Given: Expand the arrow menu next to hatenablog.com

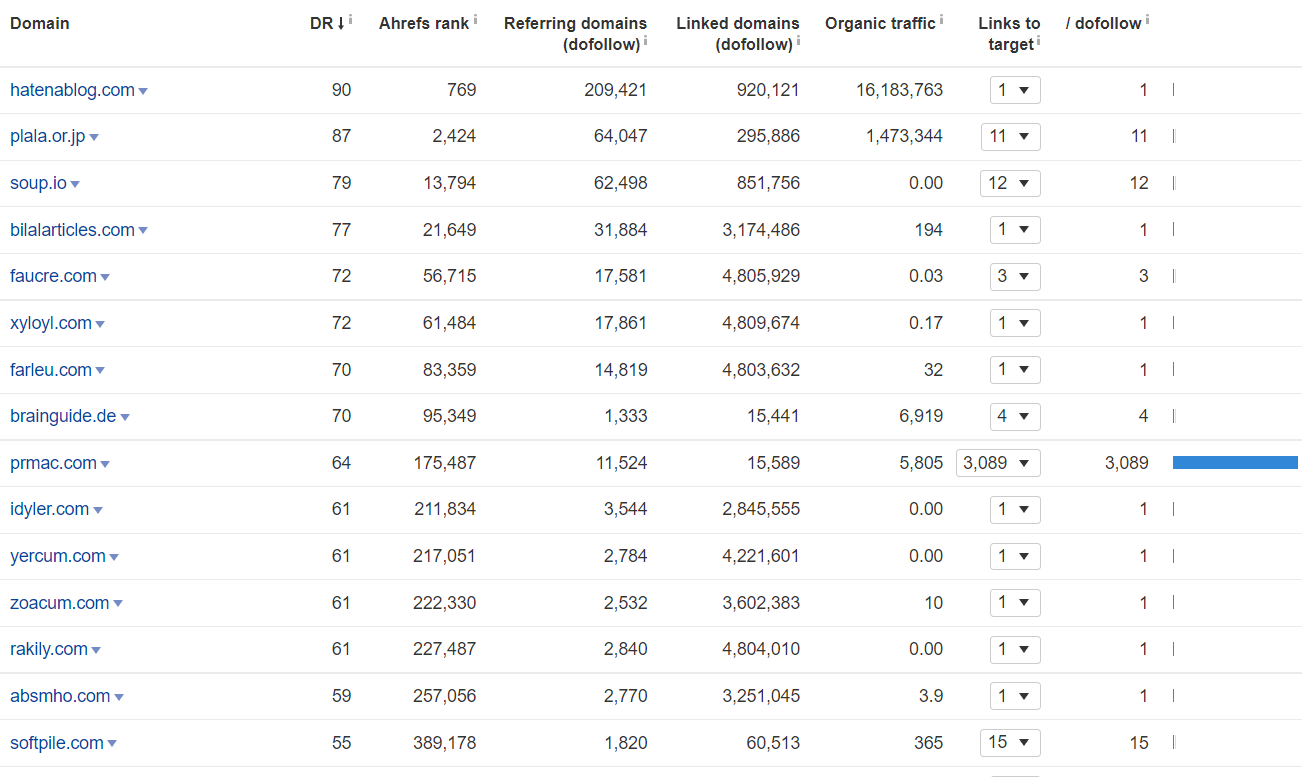Looking at the screenshot, I should [143, 91].
